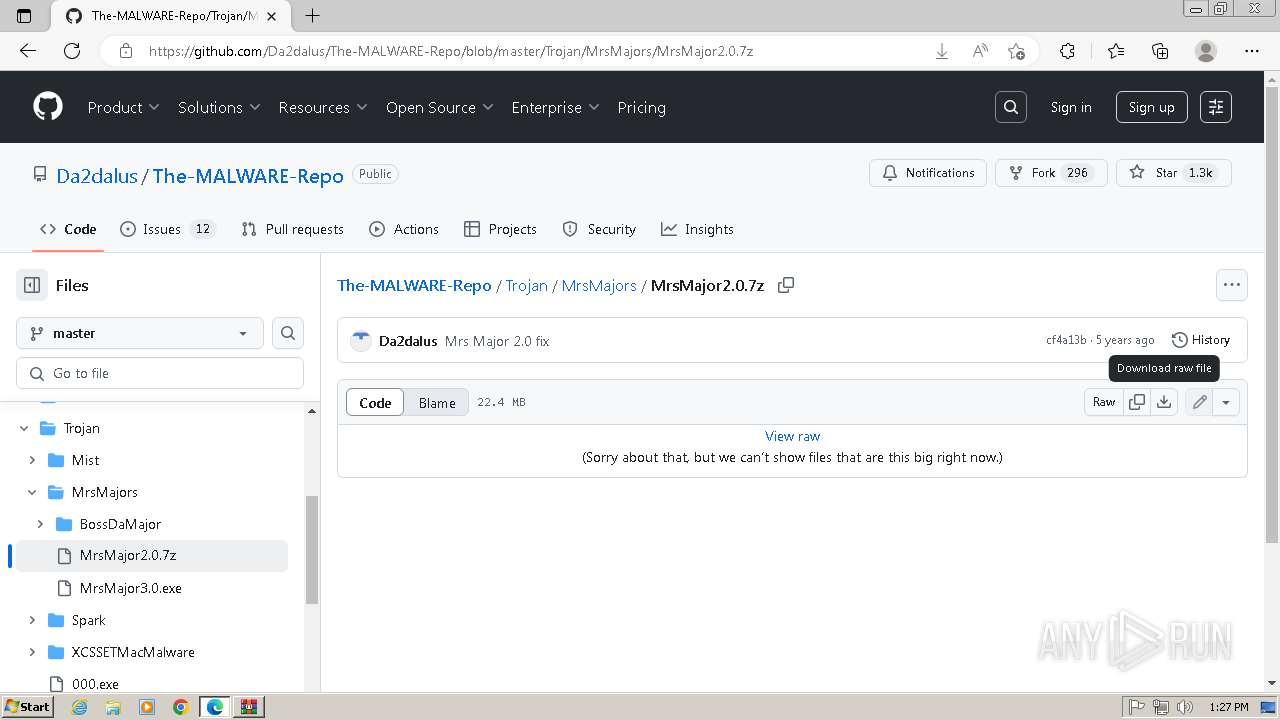Search the file tree with the magnifier
Screen dimensions: 1280x720
(288, 333)
